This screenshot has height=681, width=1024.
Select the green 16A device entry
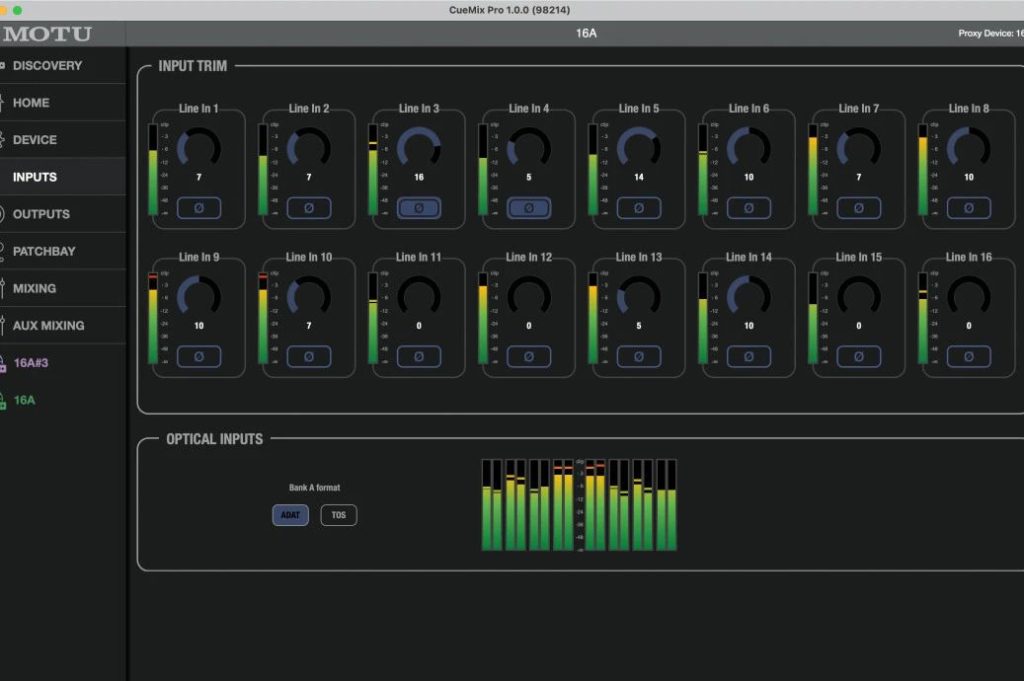click(24, 400)
